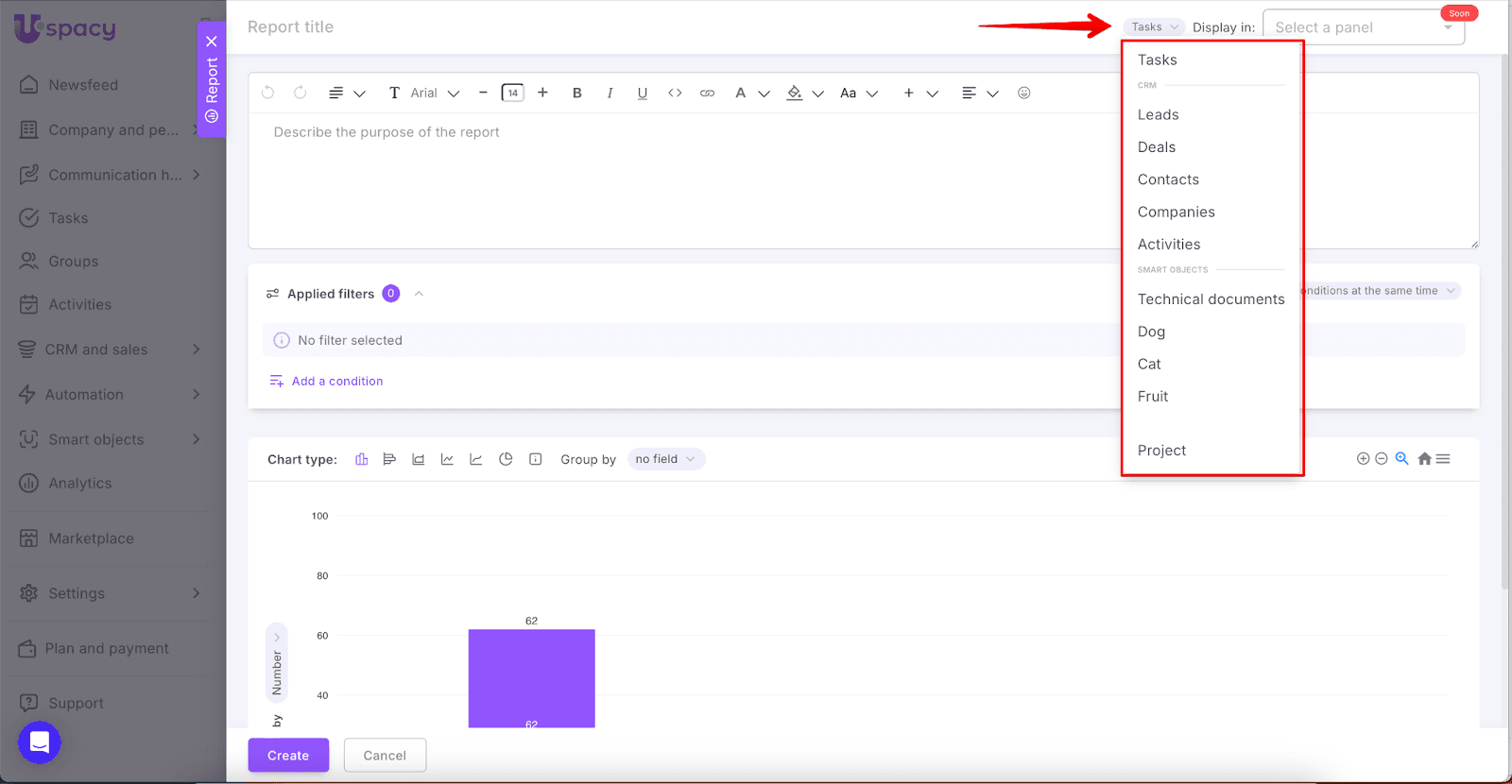
Task: Click the Add a condition link
Action: (x=336, y=382)
